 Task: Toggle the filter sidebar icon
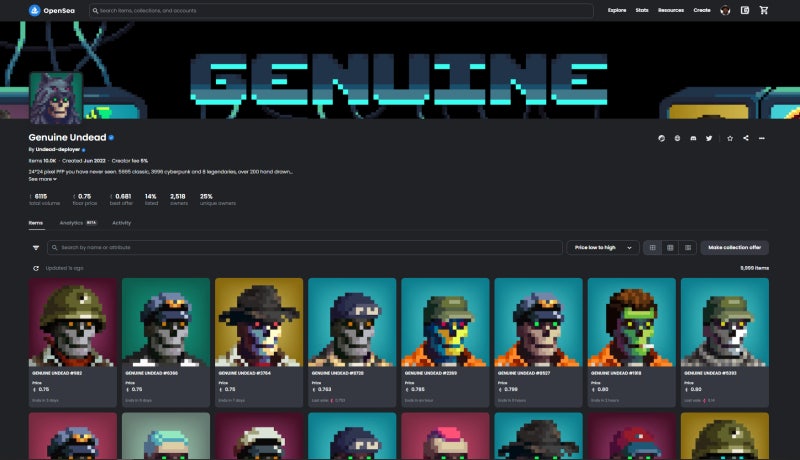[x=36, y=248]
